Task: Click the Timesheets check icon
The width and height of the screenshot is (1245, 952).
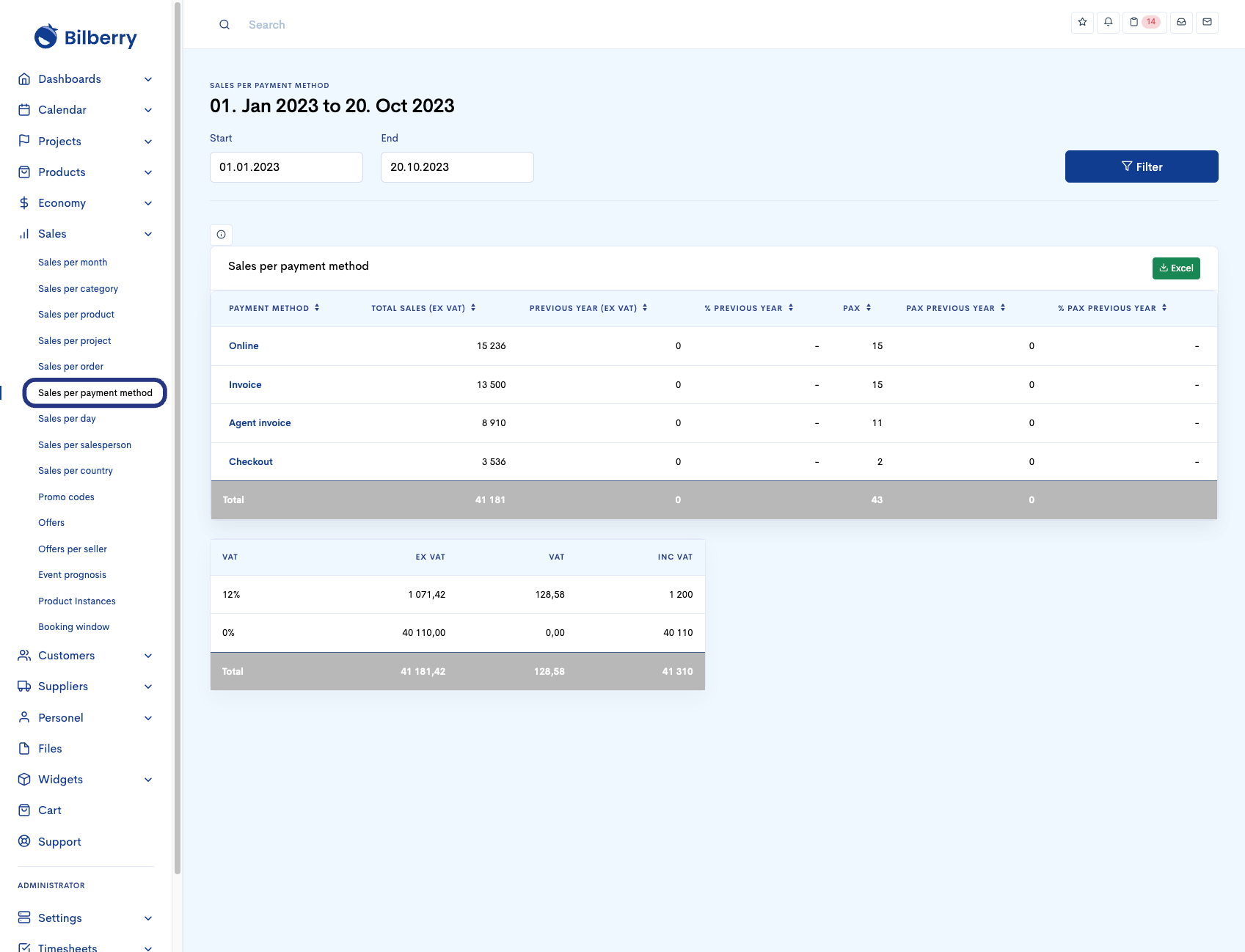Action: point(24,948)
